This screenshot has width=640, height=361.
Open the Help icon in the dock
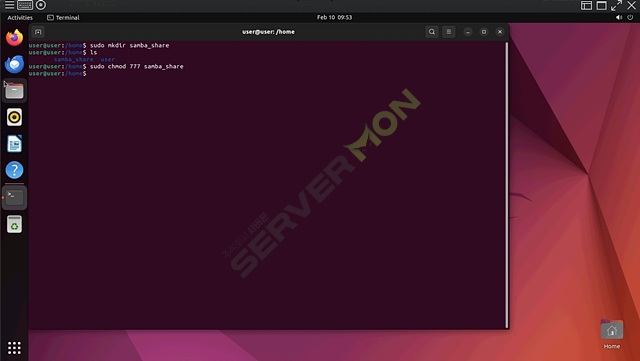[14, 170]
